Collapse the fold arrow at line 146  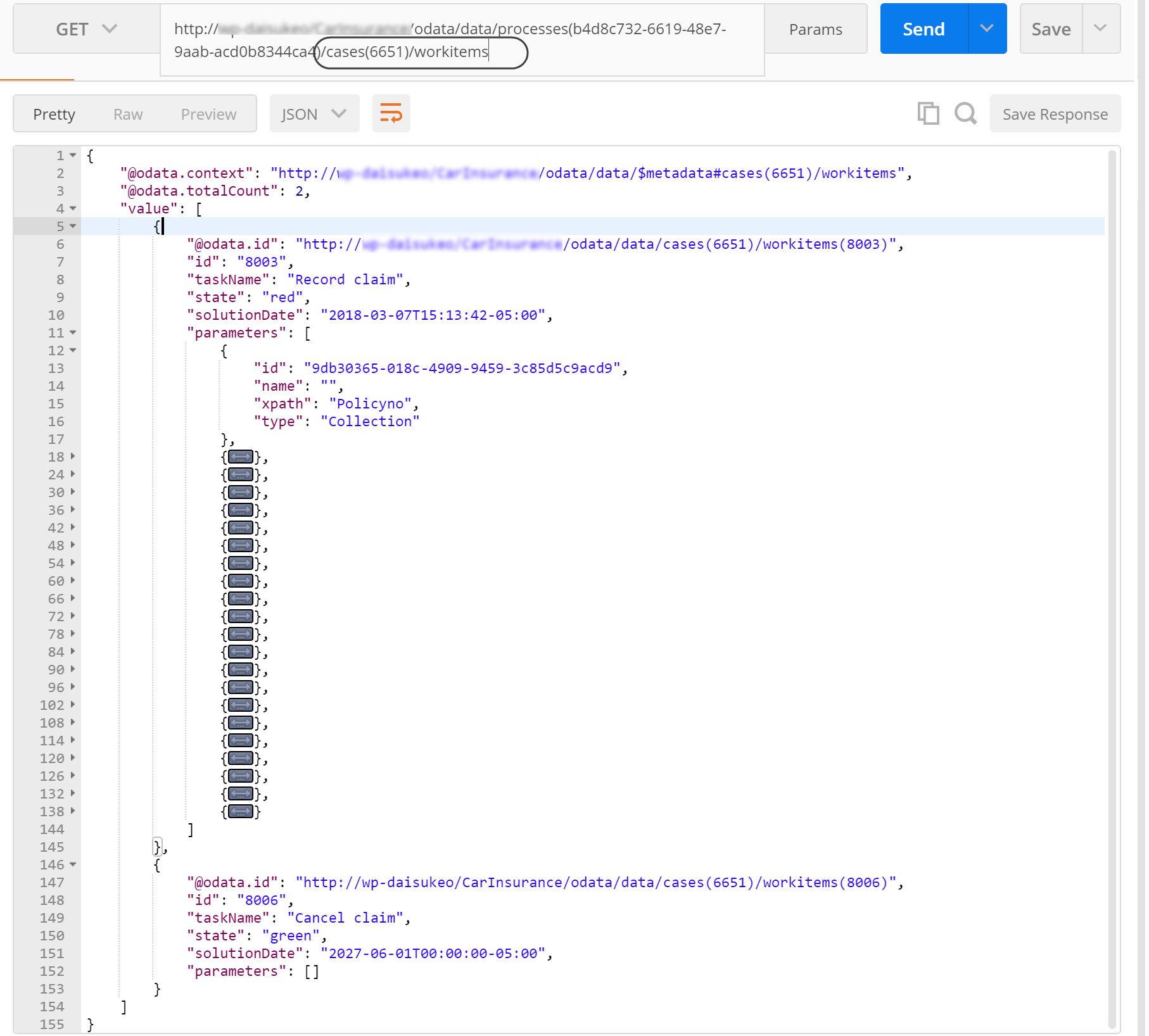click(x=73, y=864)
